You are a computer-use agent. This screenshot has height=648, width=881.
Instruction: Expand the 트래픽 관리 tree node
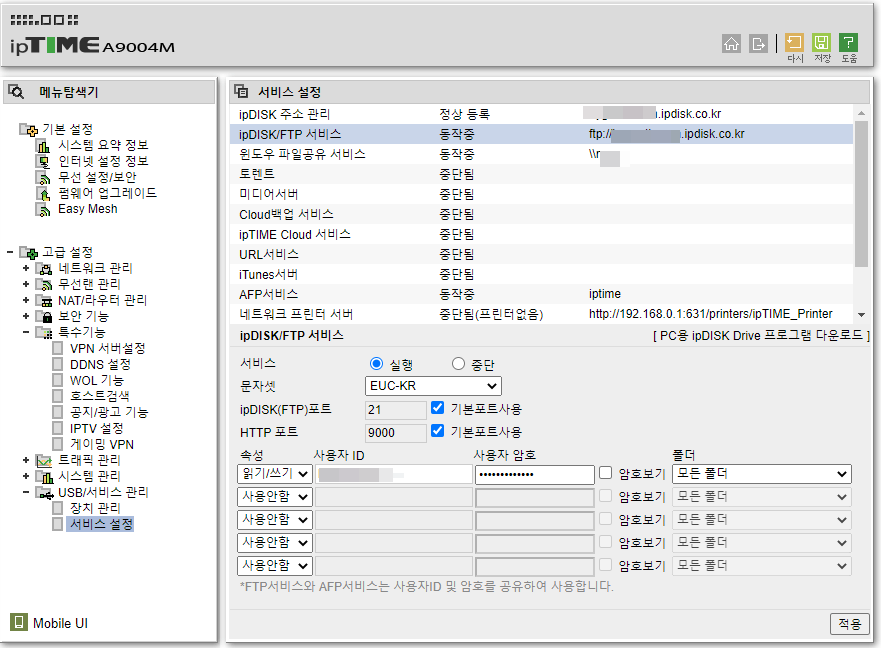point(26,460)
